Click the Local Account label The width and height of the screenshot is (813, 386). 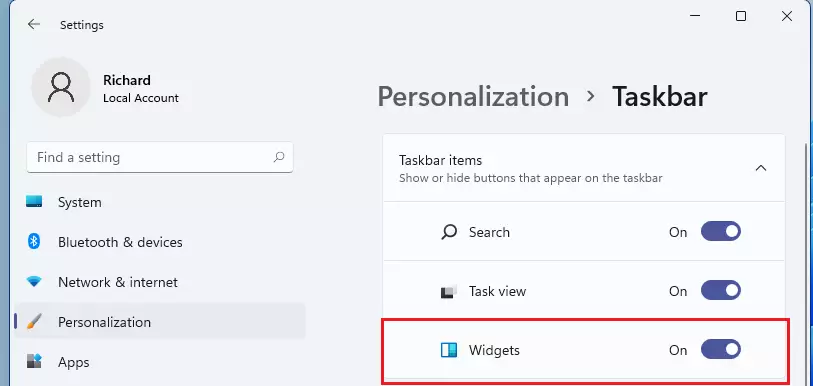click(x=141, y=98)
